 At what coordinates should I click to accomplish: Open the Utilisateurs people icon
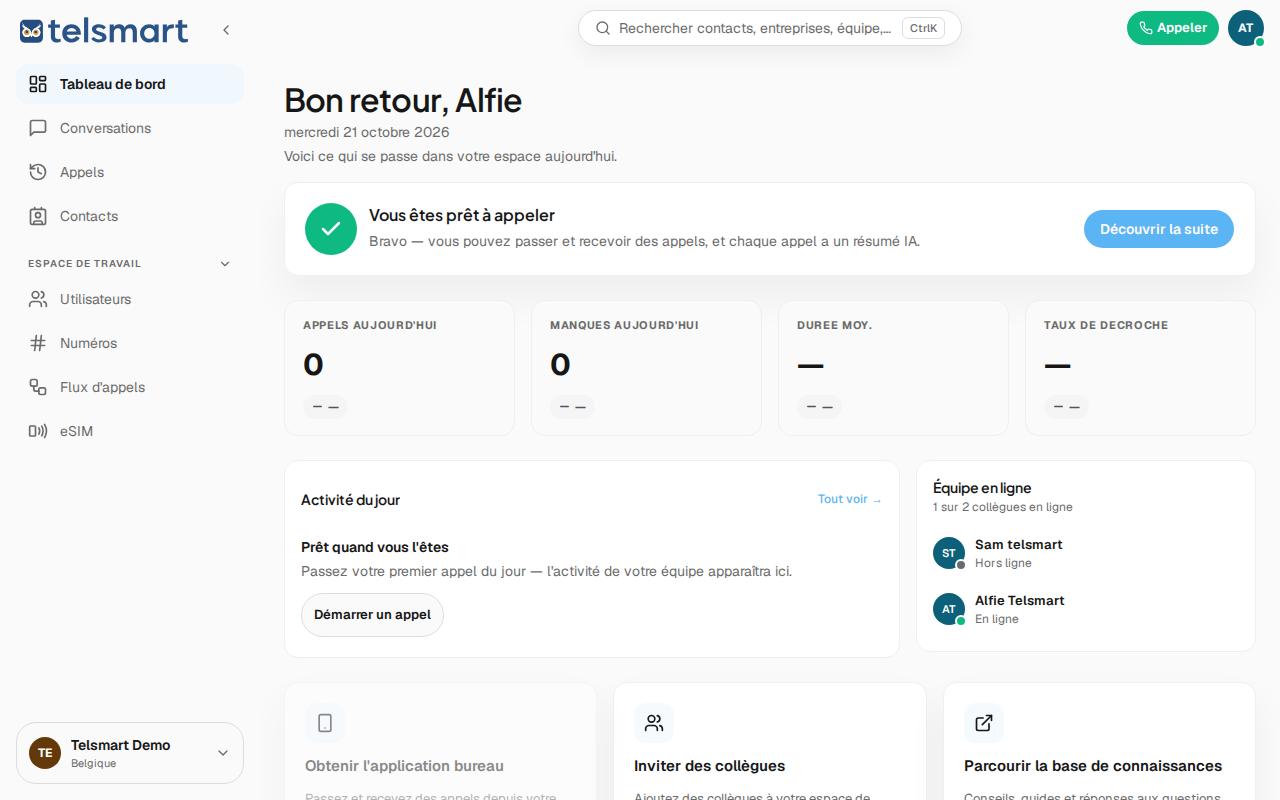pos(38,299)
